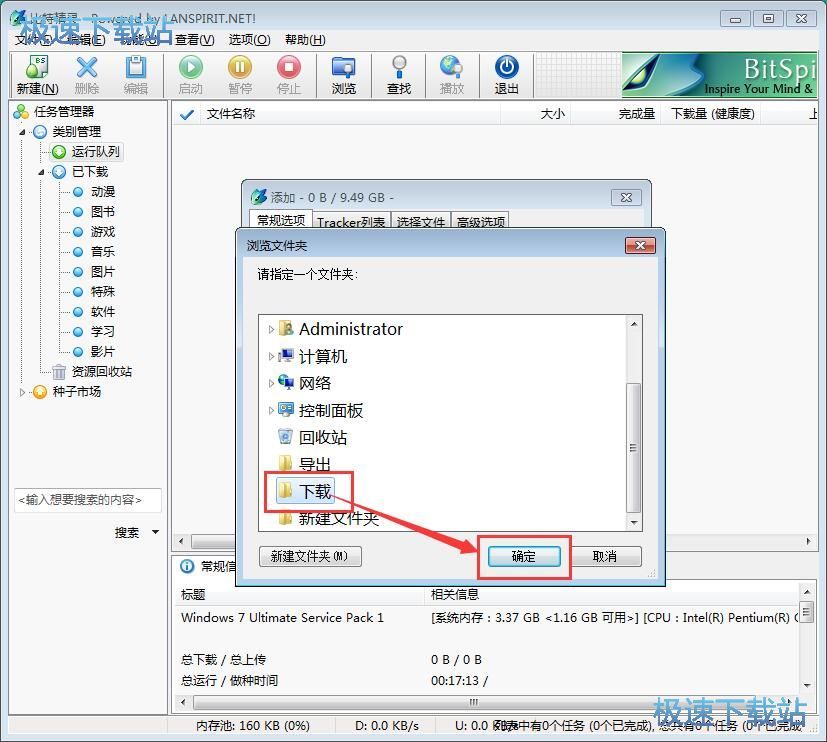Viewport: 827px width, 742px height.
Task: Expand the 控制面板 node in browse dialog
Action: click(x=271, y=410)
